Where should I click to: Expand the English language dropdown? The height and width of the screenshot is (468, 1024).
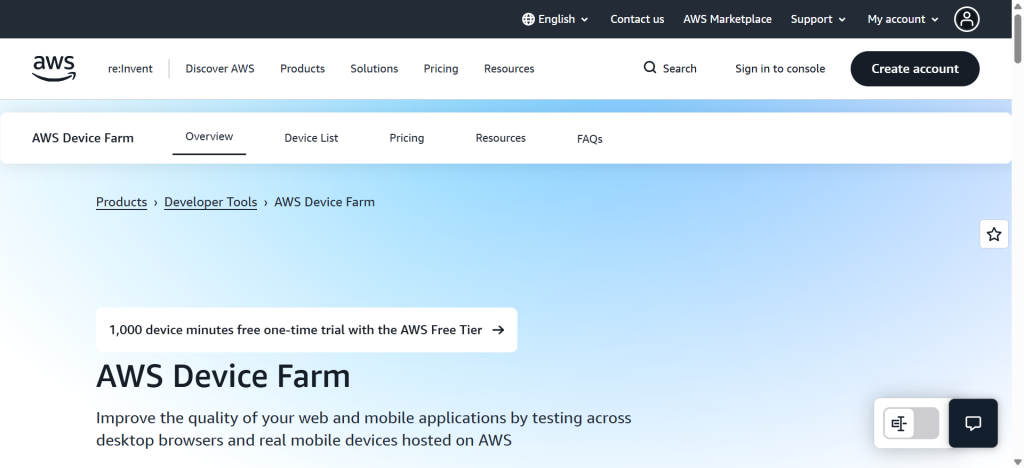(556, 19)
